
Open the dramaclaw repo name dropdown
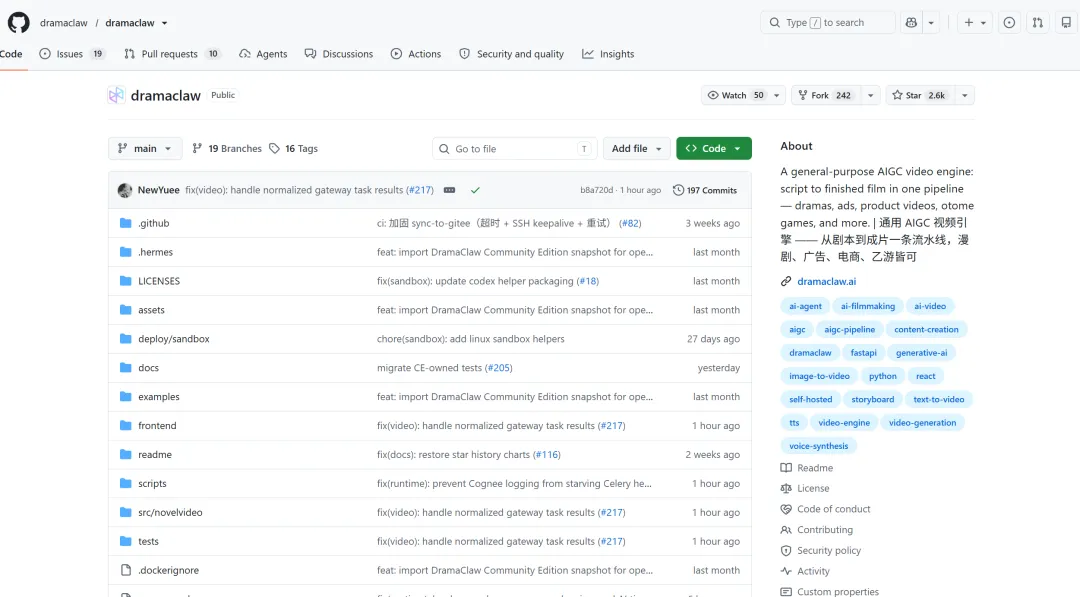(x=165, y=23)
